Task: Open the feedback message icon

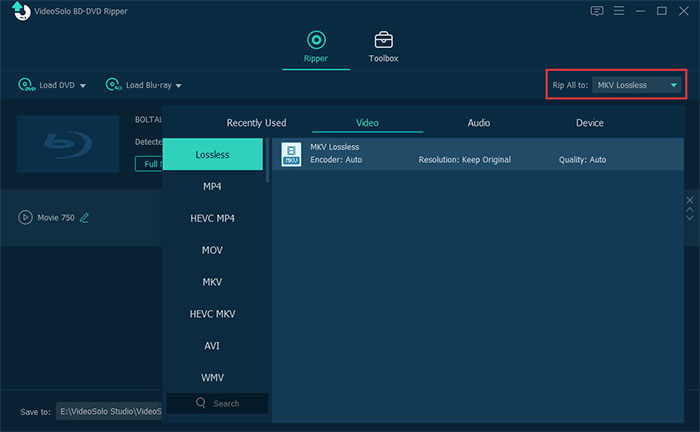Action: point(596,11)
